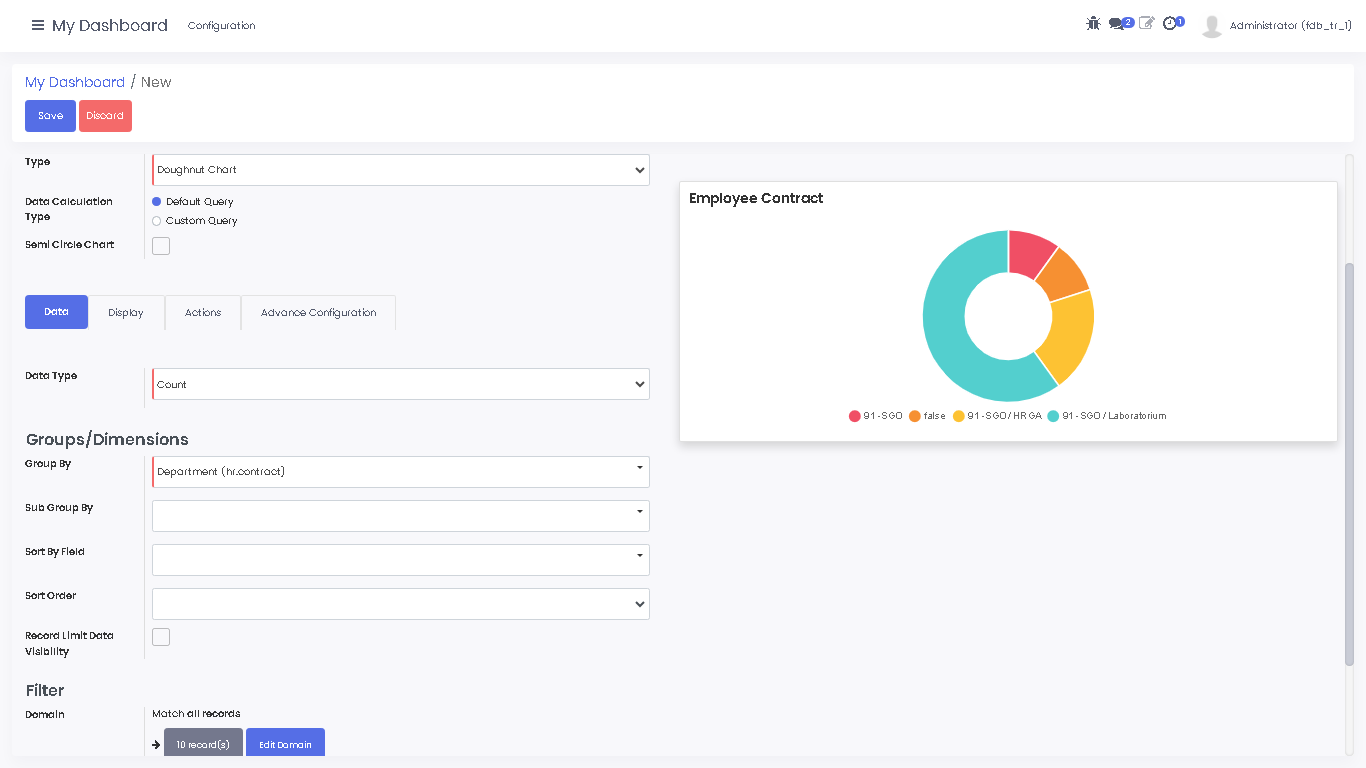
Task: Open the debug bug icon menu
Action: (1093, 23)
